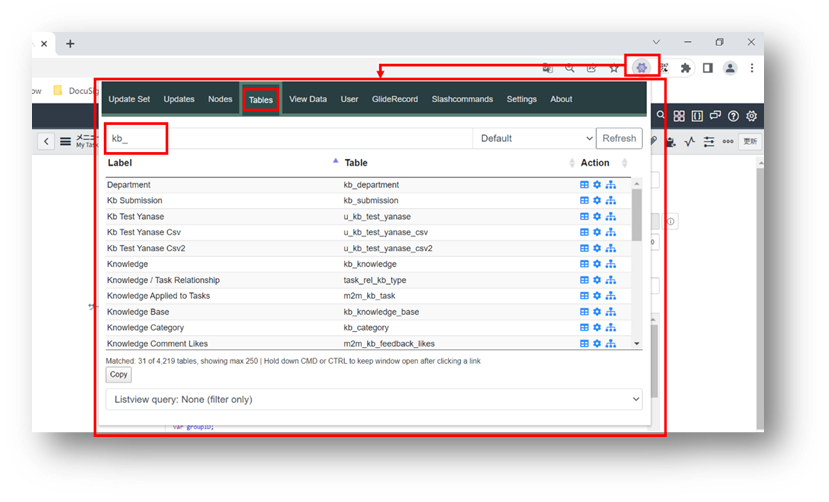The width and height of the screenshot is (829, 502).
Task: Click the table list scrollbar up arrow
Action: [637, 183]
